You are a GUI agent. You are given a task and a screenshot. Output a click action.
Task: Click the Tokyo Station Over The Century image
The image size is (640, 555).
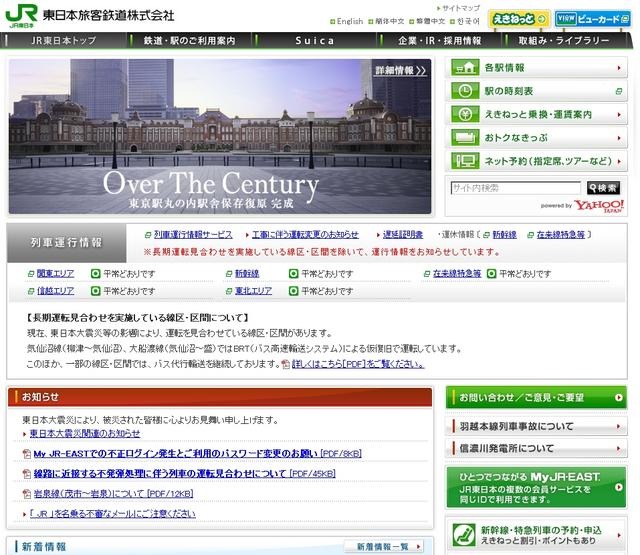click(220, 136)
